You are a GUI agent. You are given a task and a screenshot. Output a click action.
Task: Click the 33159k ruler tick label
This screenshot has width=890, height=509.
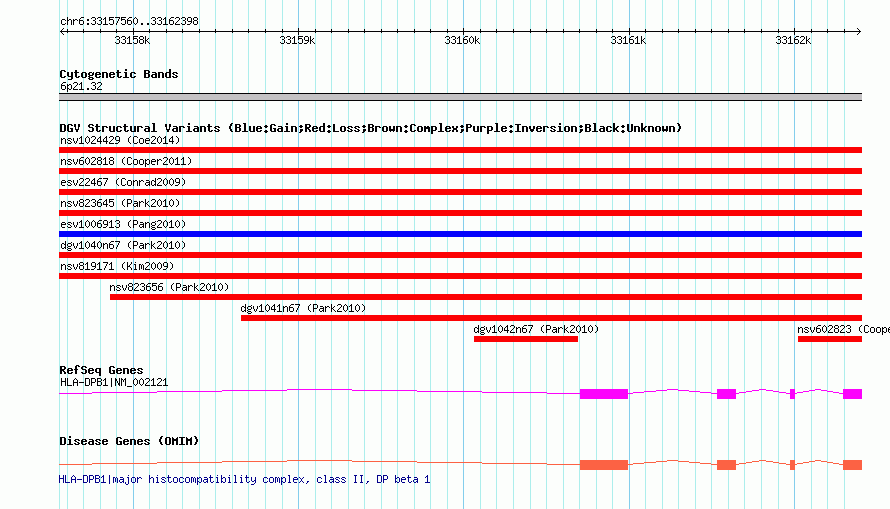[297, 40]
